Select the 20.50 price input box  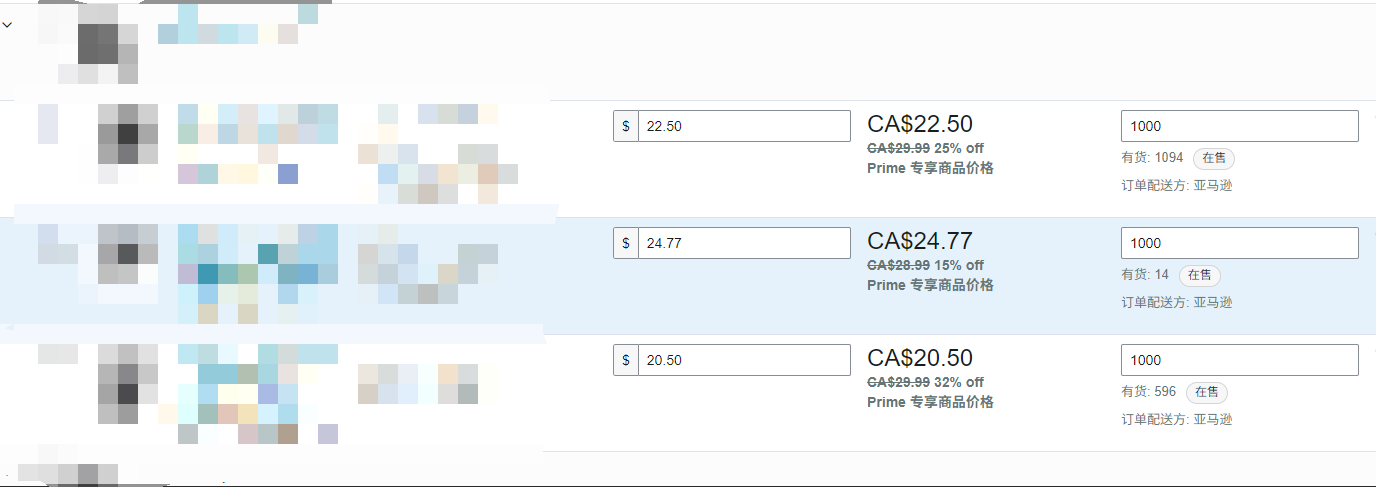point(744,360)
